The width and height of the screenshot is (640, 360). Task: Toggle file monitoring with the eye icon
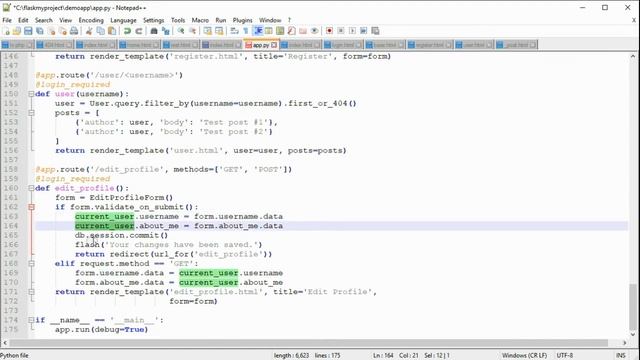click(x=314, y=31)
